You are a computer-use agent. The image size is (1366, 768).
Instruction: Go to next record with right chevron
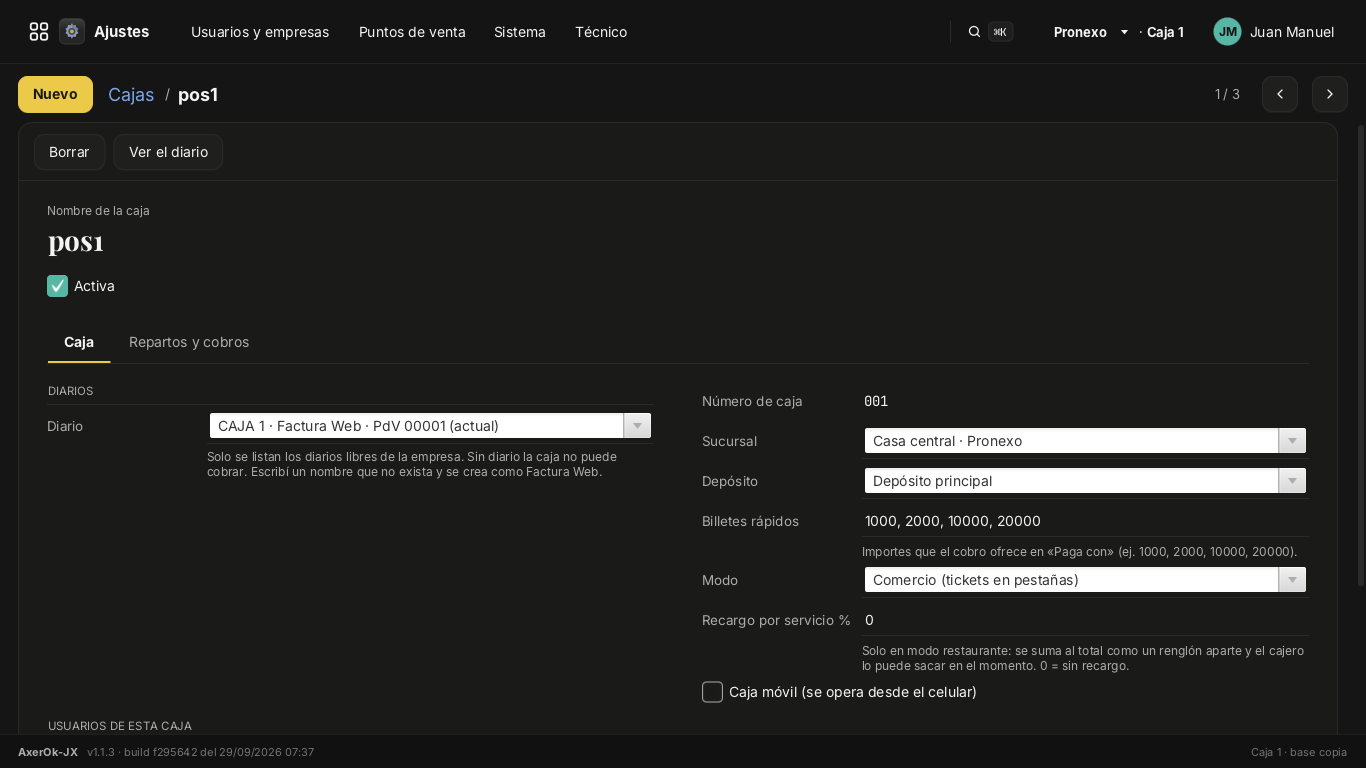pyautogui.click(x=1330, y=94)
